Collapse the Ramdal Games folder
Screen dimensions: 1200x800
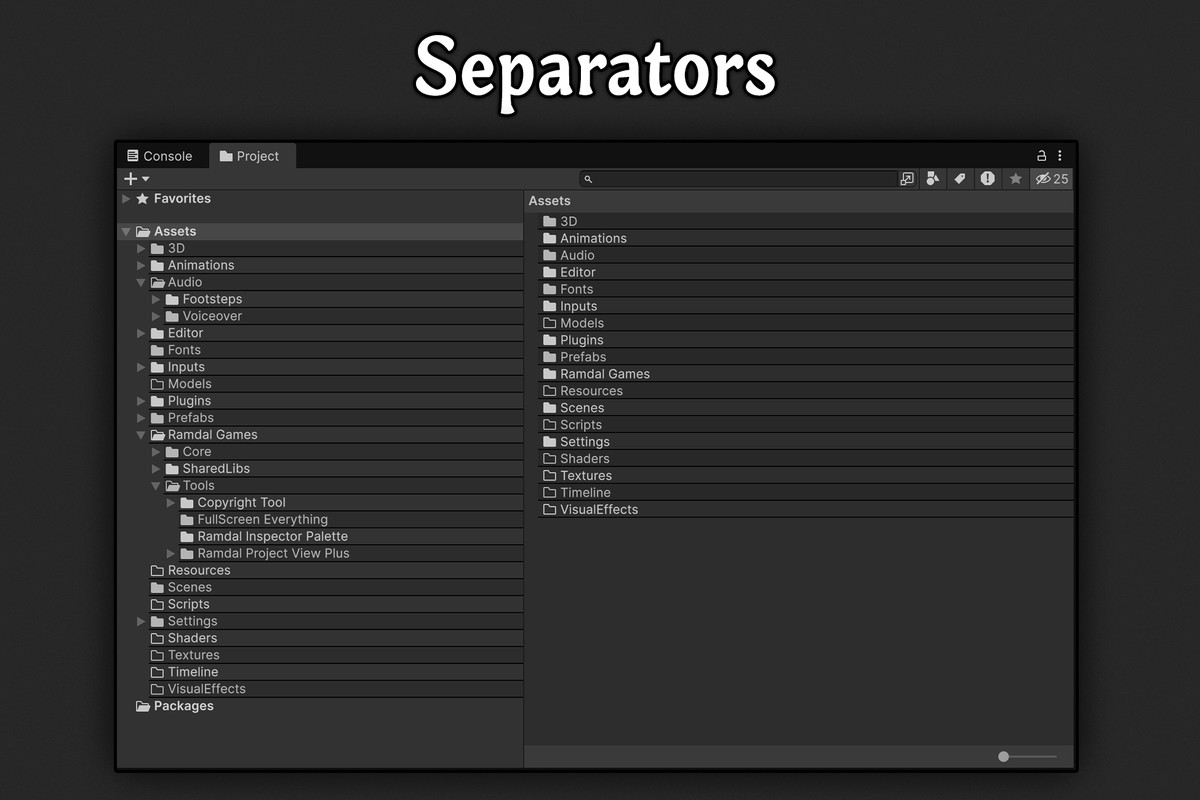(142, 434)
